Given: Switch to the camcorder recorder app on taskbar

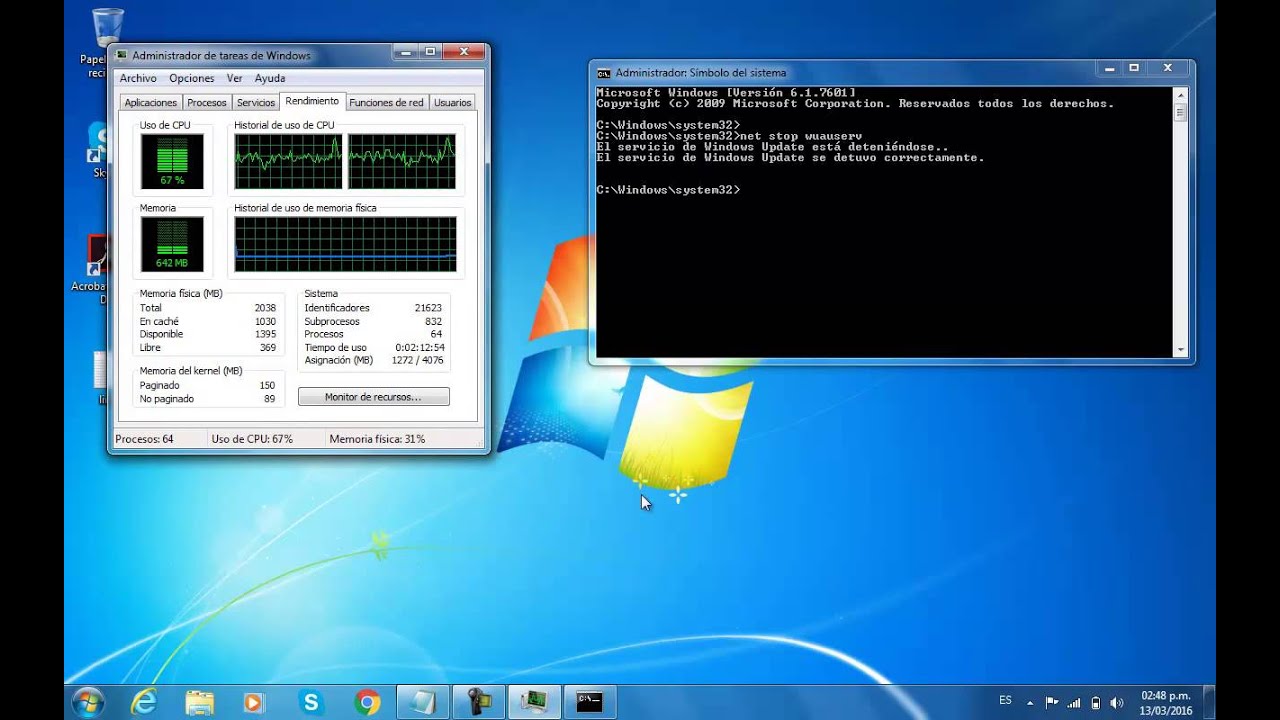Looking at the screenshot, I should pyautogui.click(x=479, y=703).
